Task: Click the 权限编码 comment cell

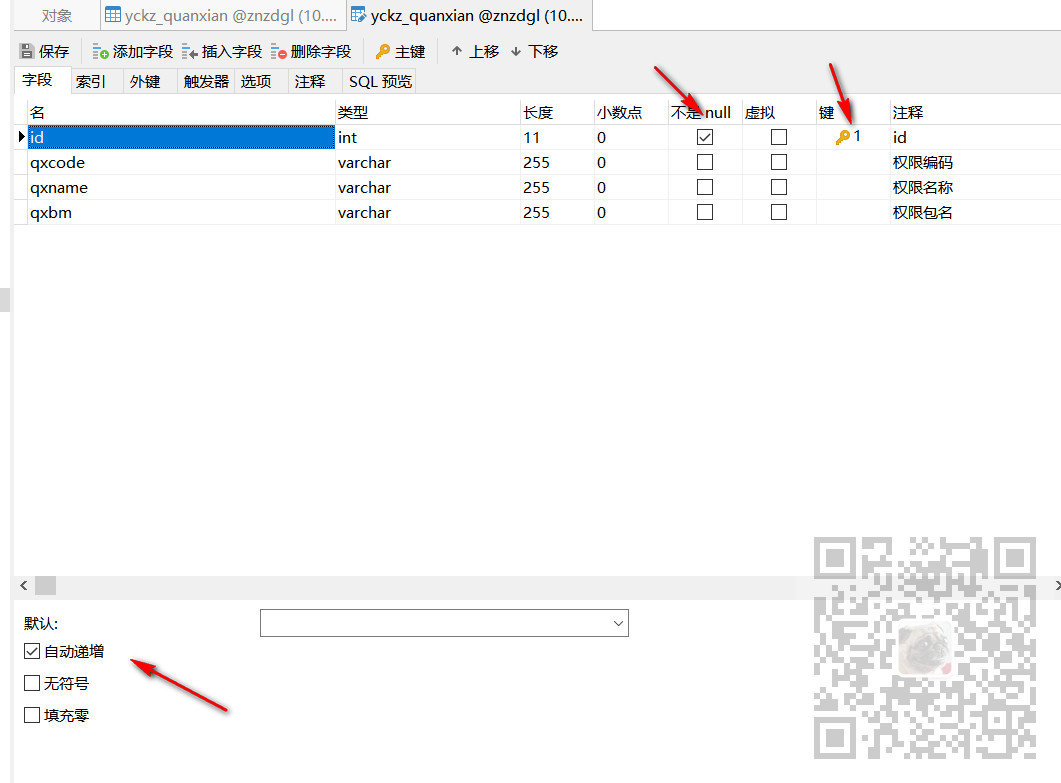Action: click(975, 162)
